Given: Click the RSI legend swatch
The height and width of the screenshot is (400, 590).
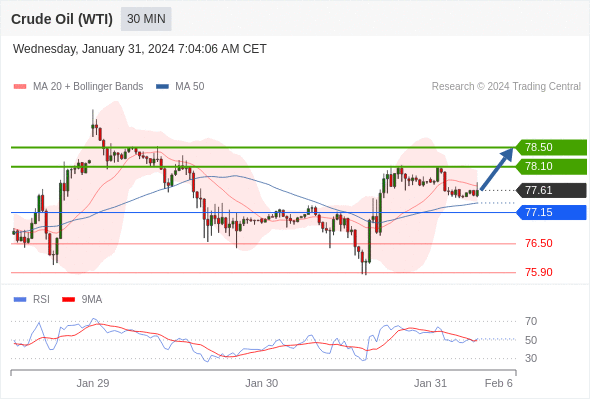Looking at the screenshot, I should pos(20,300).
